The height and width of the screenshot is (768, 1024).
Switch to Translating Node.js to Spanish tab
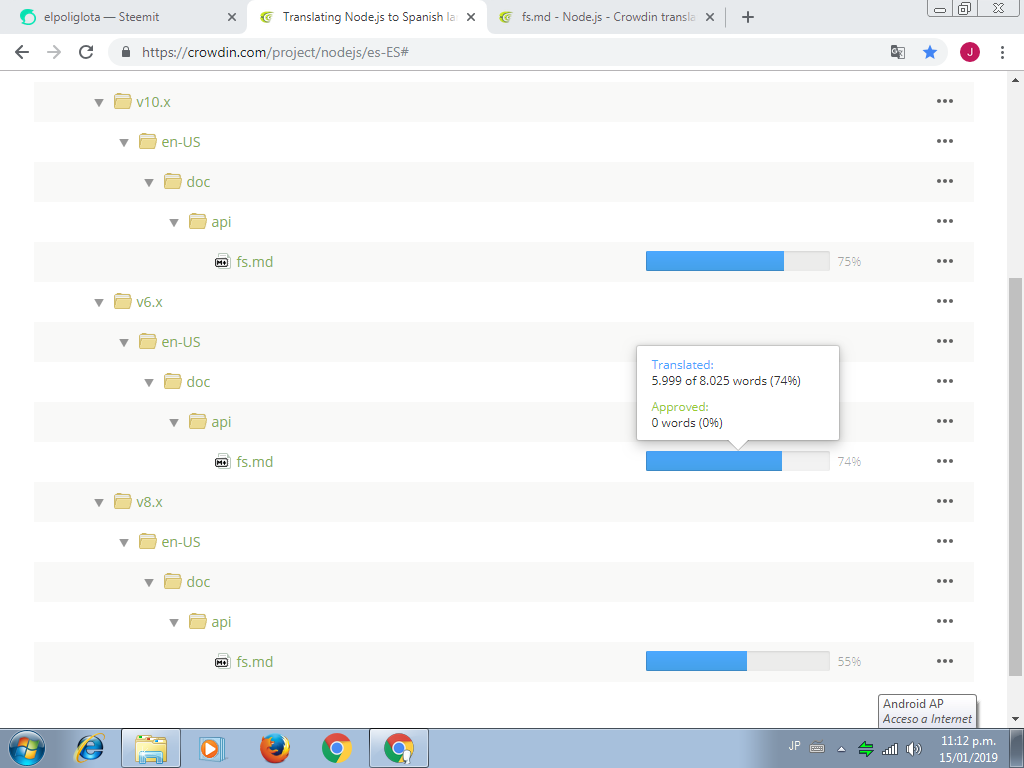coord(366,18)
